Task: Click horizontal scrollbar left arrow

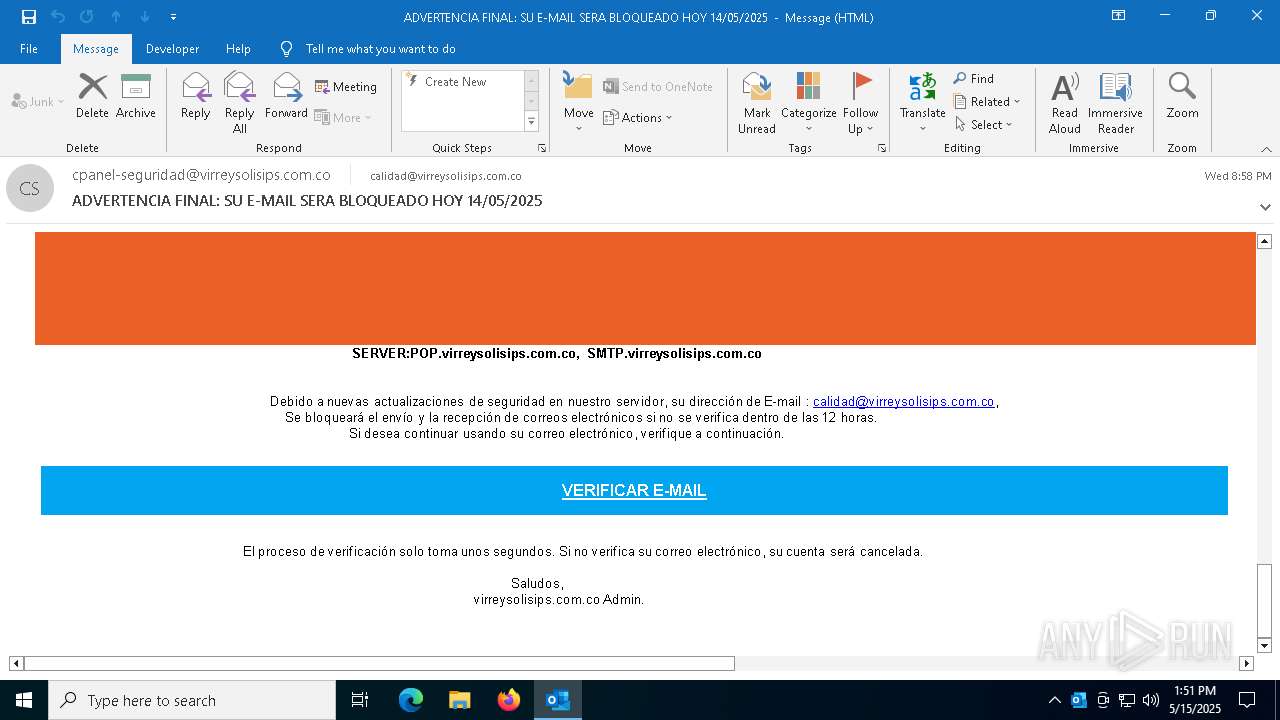Action: click(x=16, y=663)
